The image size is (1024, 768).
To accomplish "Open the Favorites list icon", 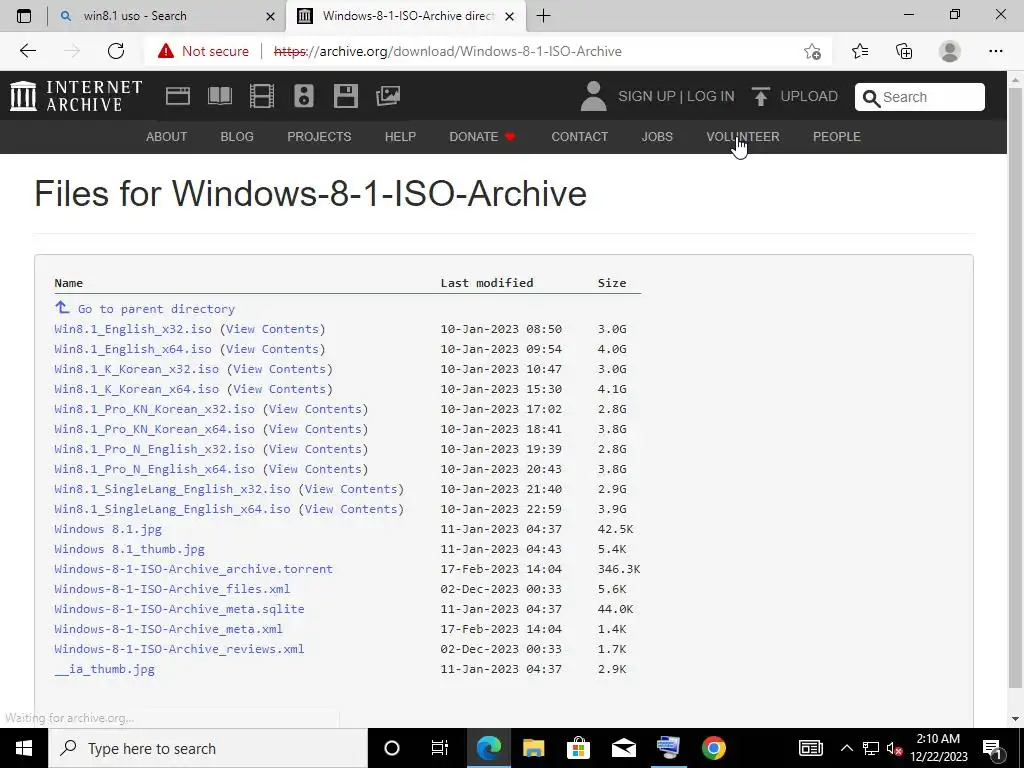I will point(860,51).
